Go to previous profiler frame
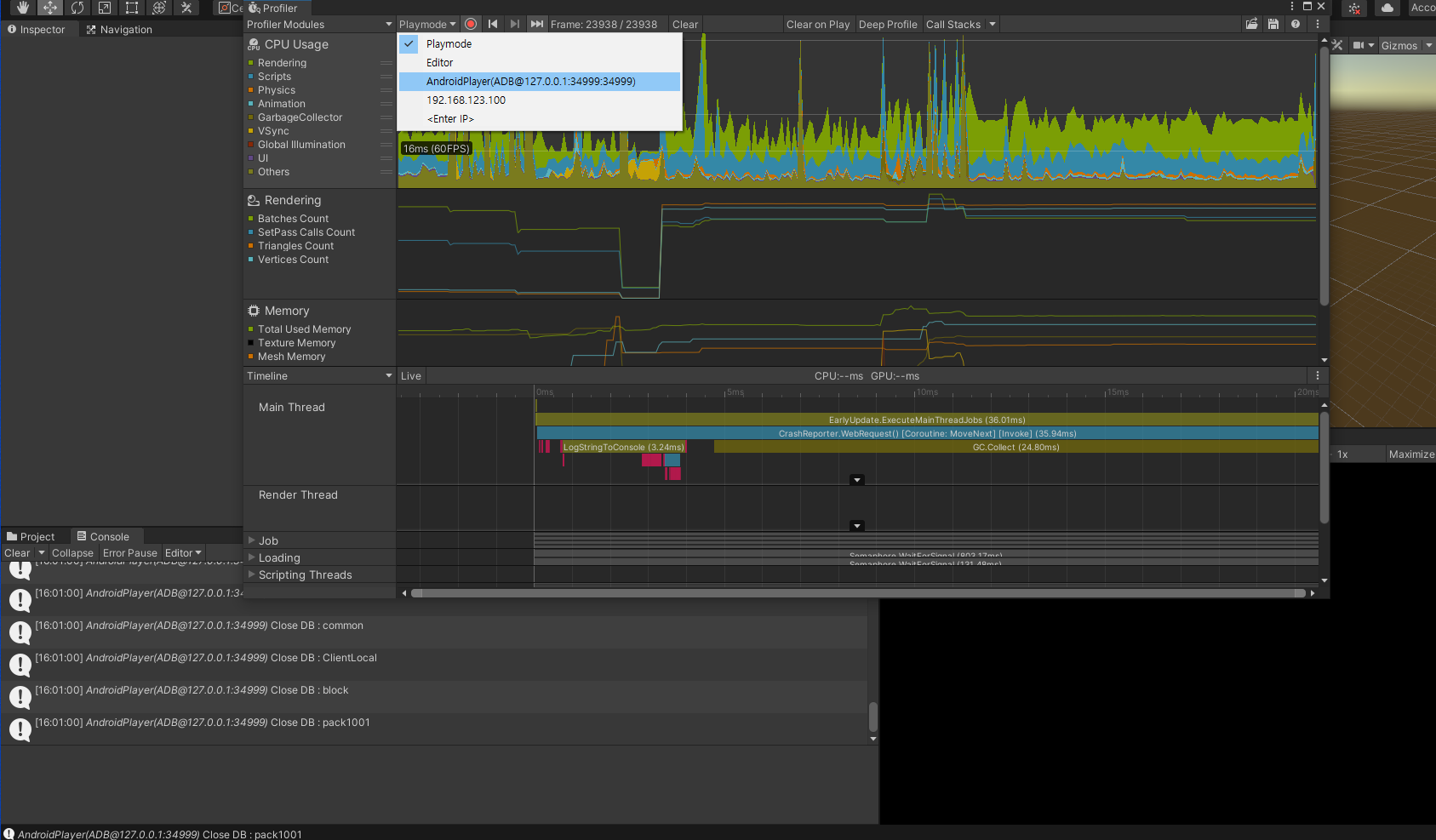Image resolution: width=1436 pixels, height=840 pixels. click(493, 24)
